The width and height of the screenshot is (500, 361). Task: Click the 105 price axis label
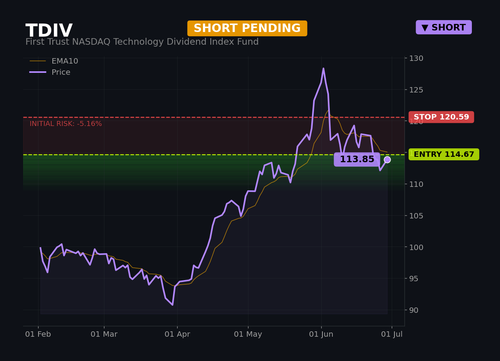pyautogui.click(x=416, y=216)
